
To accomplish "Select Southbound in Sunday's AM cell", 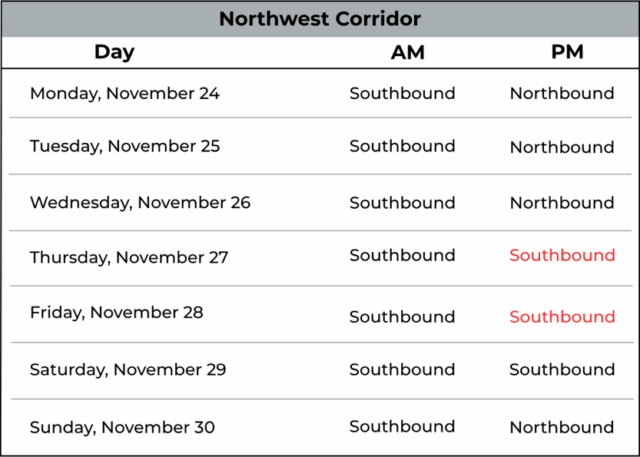I will (x=402, y=427).
